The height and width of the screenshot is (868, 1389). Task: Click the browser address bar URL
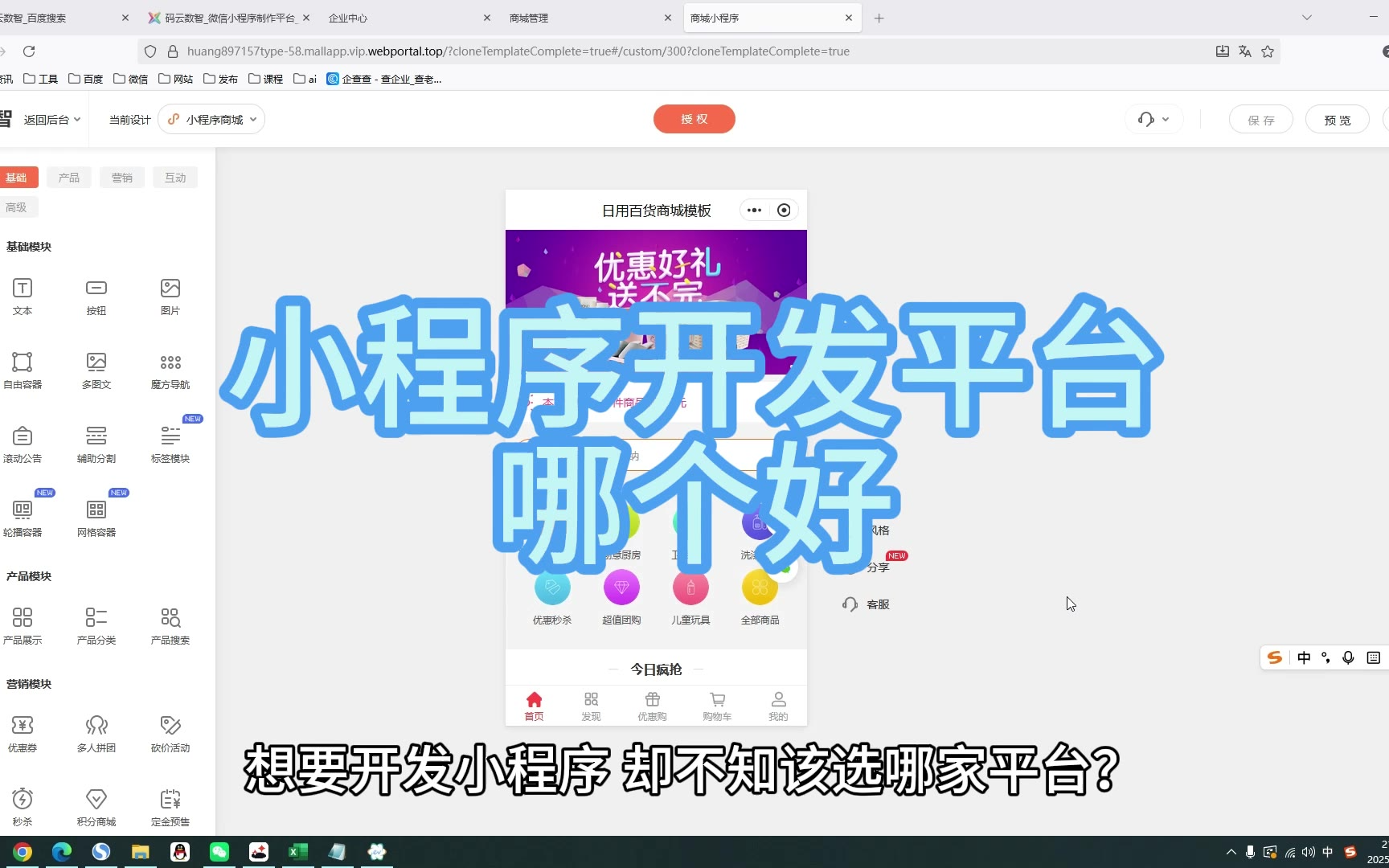click(518, 51)
